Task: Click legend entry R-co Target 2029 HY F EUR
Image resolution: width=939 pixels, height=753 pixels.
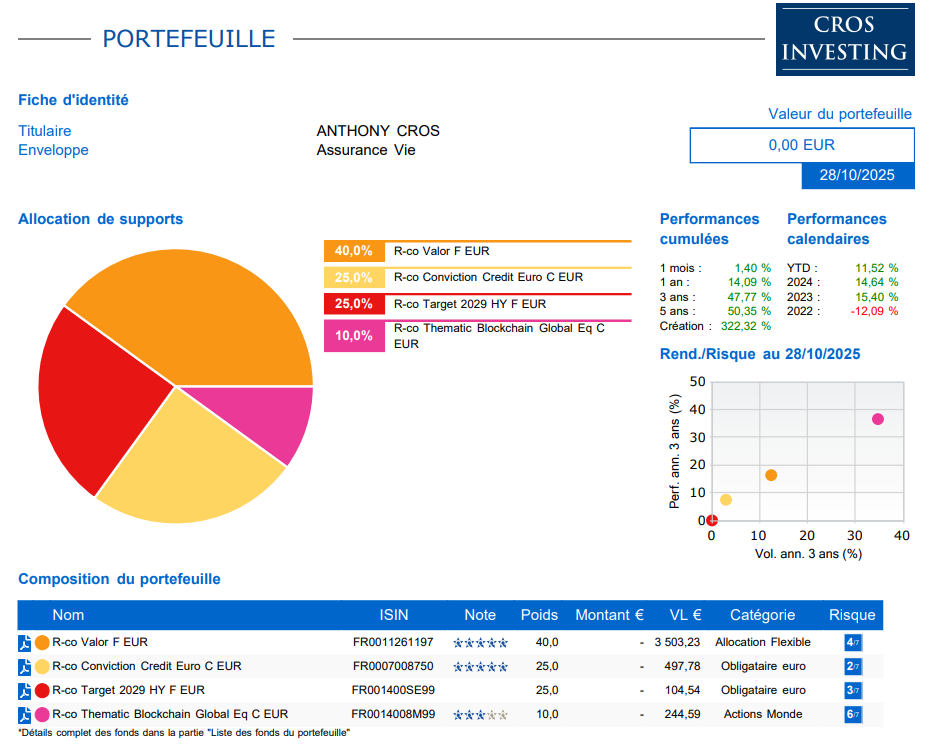Action: click(470, 304)
